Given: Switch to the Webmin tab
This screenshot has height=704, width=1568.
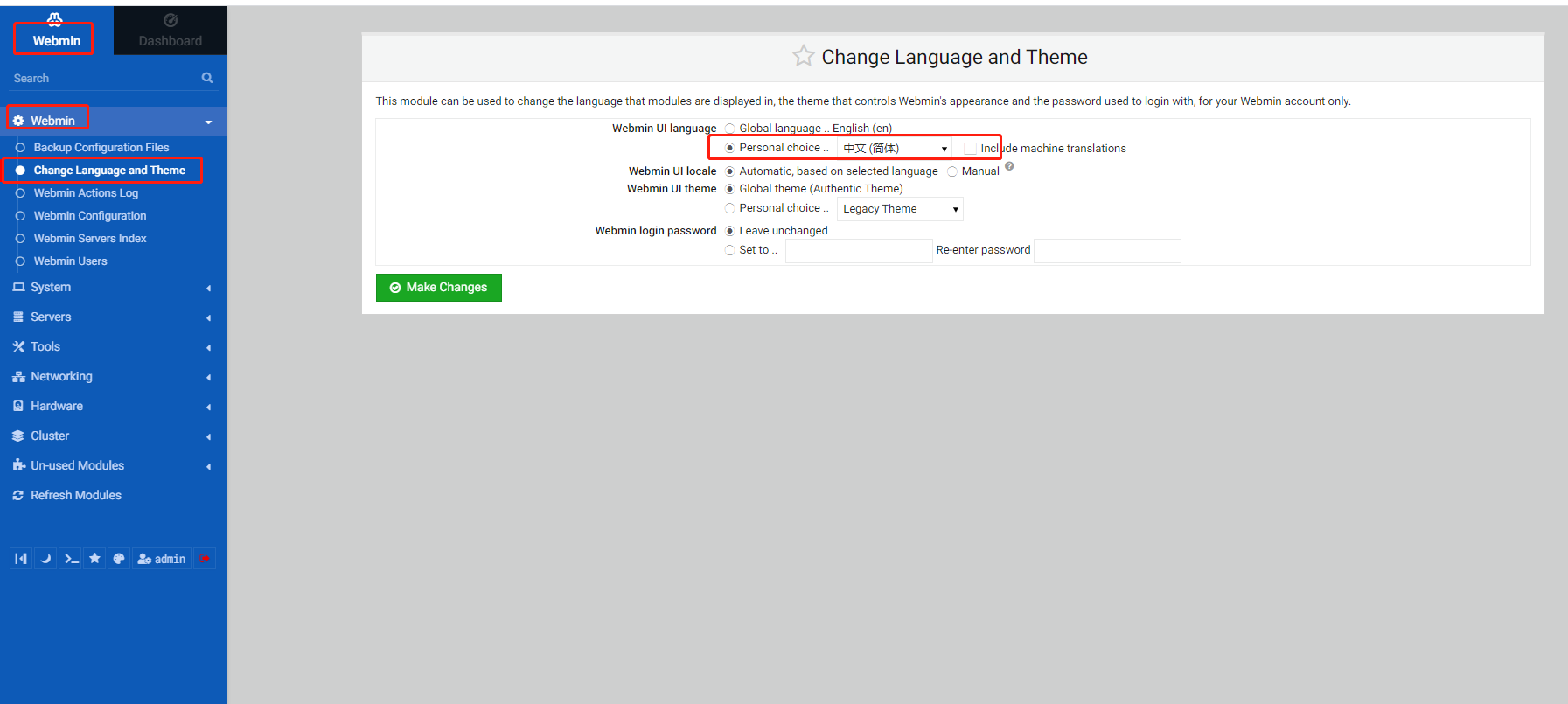Looking at the screenshot, I should [56, 31].
